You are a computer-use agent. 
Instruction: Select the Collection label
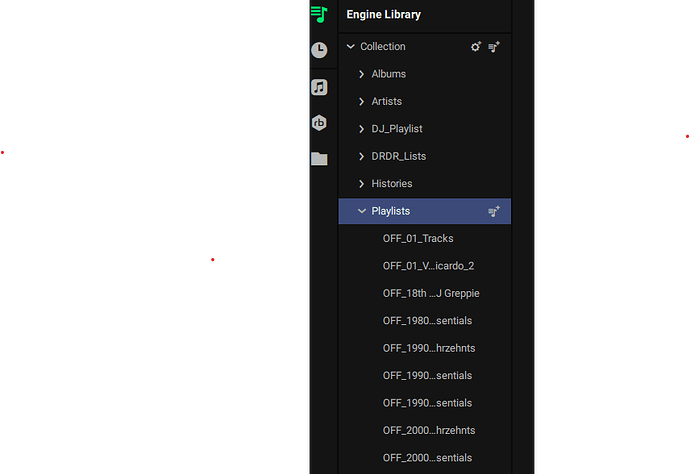(383, 46)
